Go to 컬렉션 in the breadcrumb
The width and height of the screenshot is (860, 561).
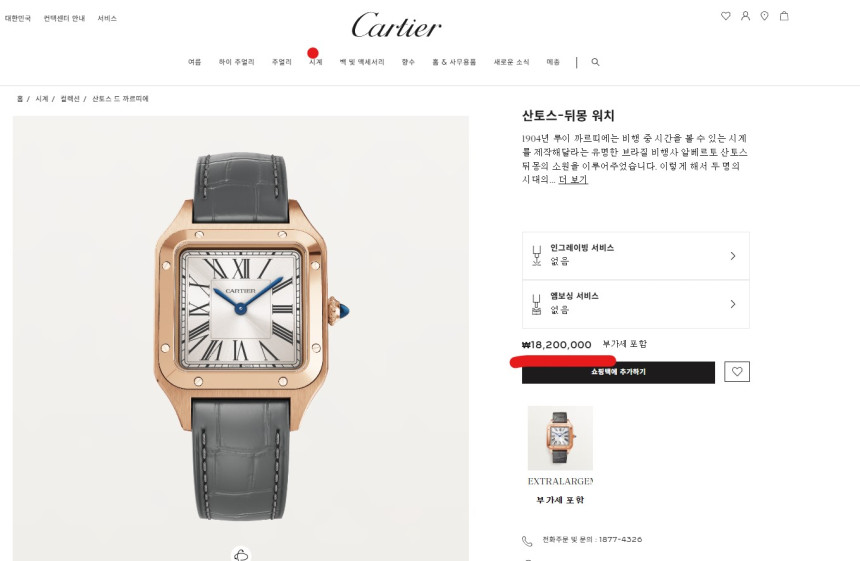point(70,99)
